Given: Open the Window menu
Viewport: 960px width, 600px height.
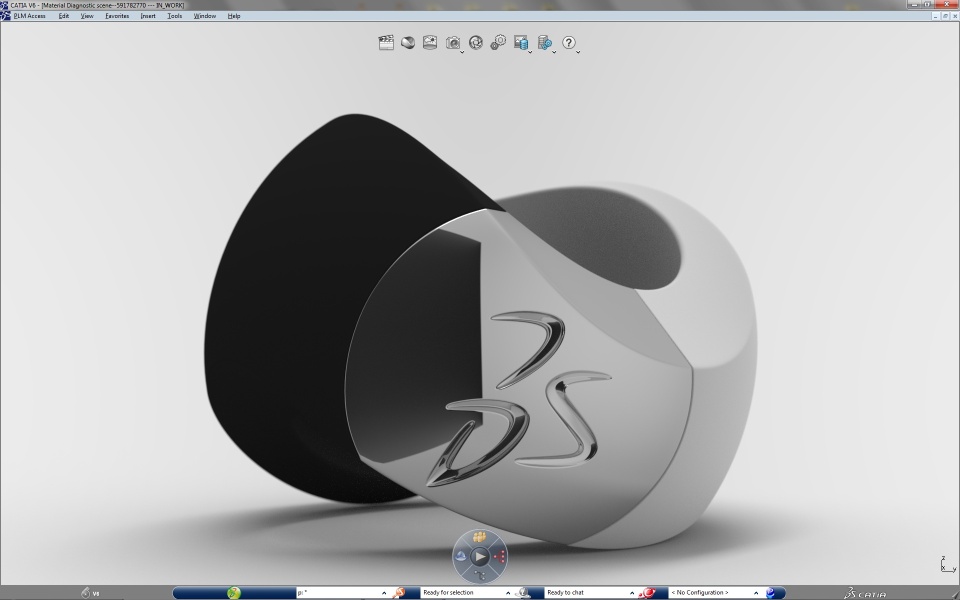Looking at the screenshot, I should click(x=204, y=16).
